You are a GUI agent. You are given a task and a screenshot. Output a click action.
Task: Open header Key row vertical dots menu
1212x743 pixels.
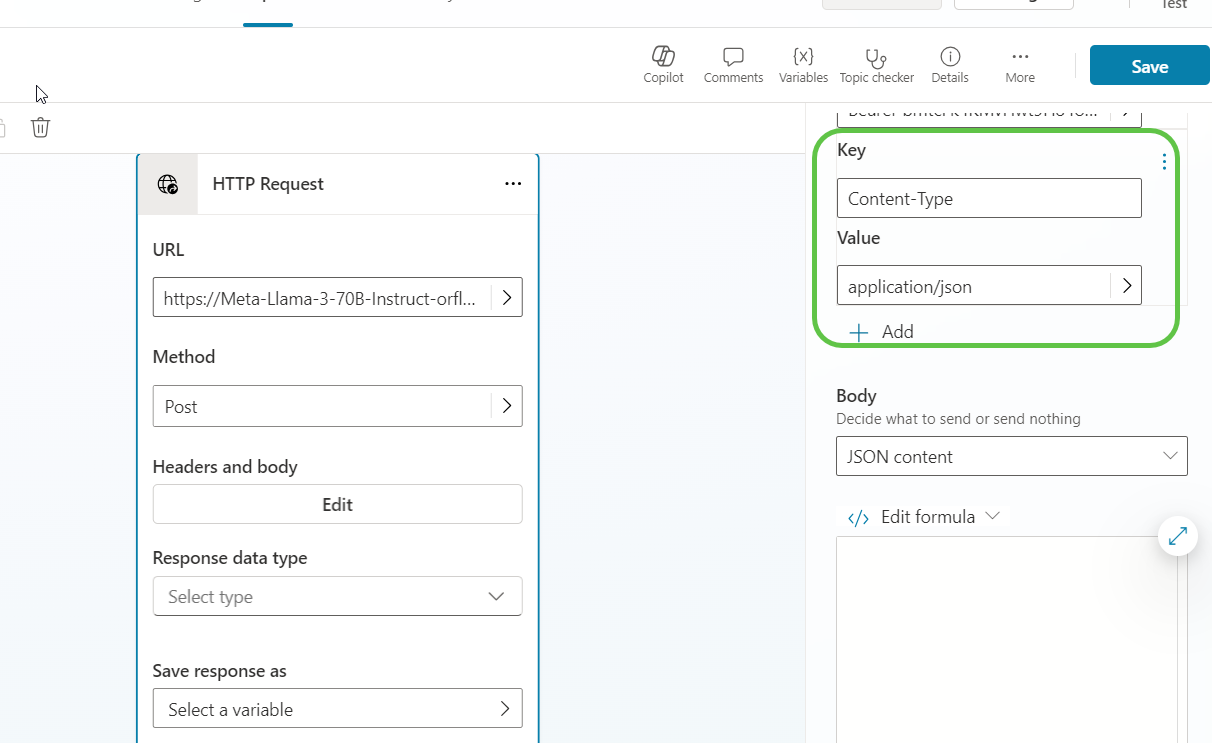[1164, 162]
